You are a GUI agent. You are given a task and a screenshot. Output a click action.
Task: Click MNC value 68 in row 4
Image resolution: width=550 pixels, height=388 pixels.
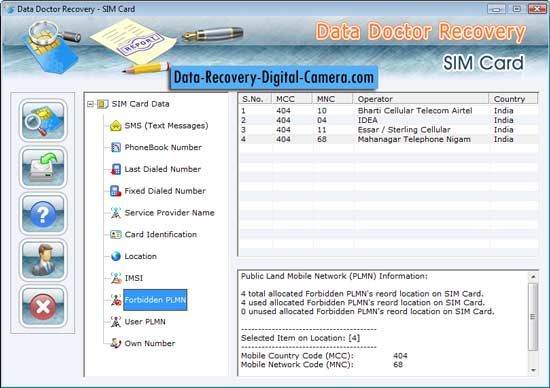322,139
